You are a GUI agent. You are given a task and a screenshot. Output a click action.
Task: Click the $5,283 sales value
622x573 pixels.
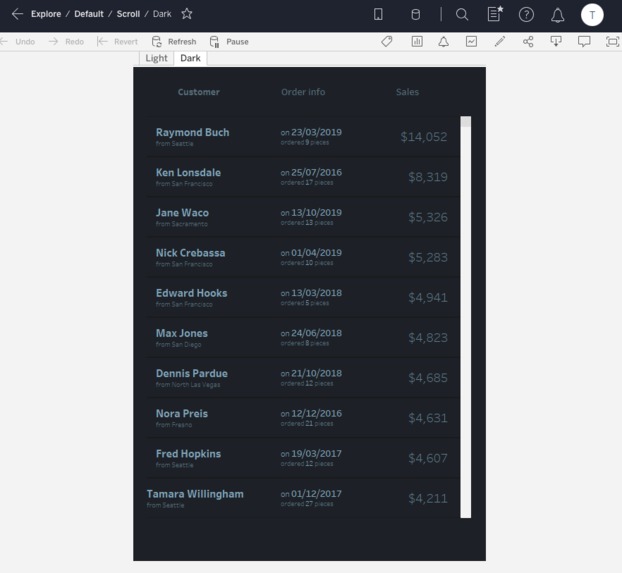[x=428, y=258]
